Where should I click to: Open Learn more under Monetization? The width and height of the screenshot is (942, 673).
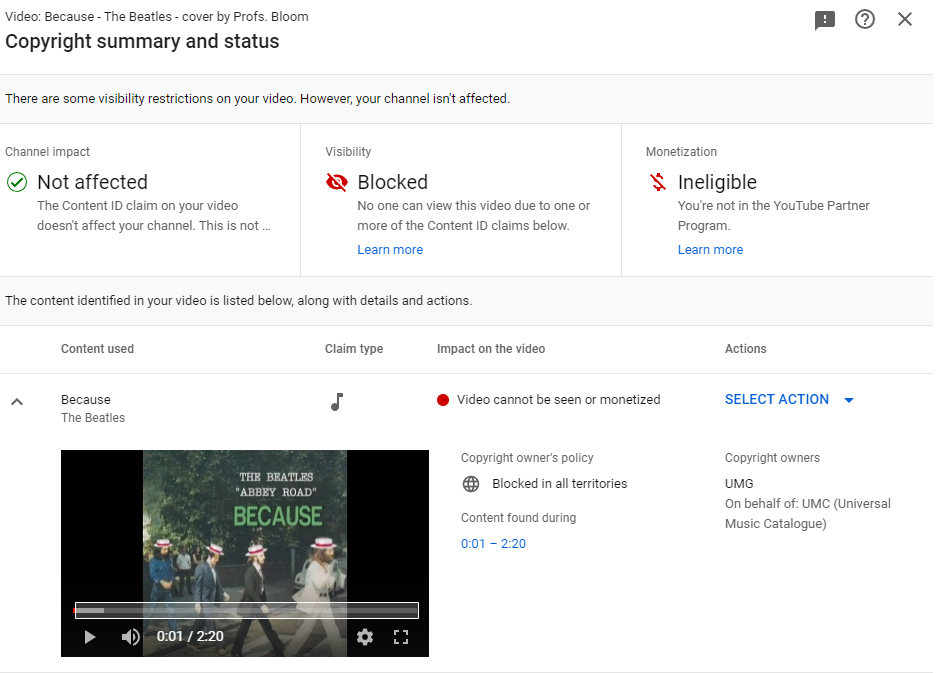(x=710, y=250)
